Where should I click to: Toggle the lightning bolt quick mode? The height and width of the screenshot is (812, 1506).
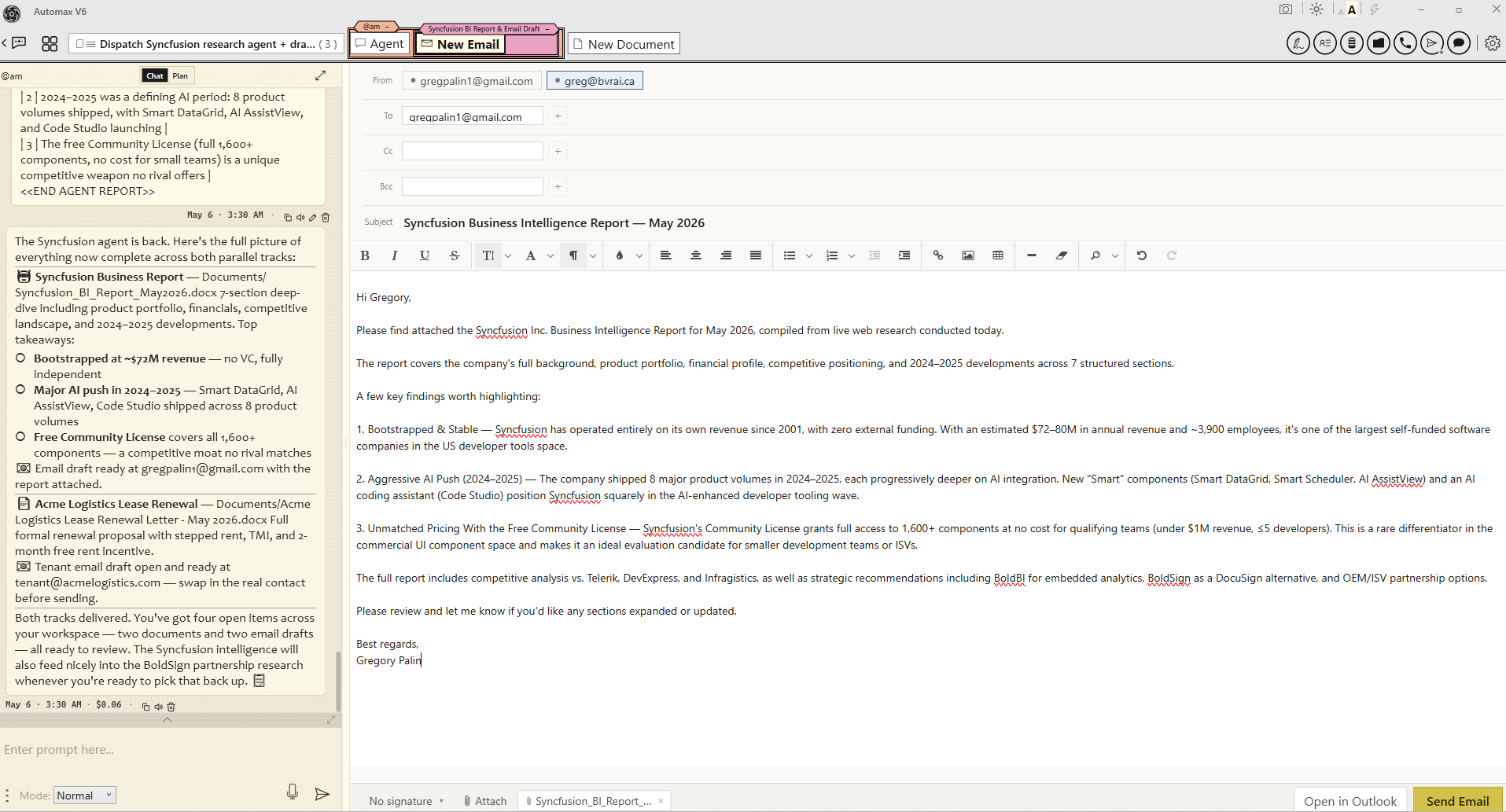click(x=1375, y=9)
